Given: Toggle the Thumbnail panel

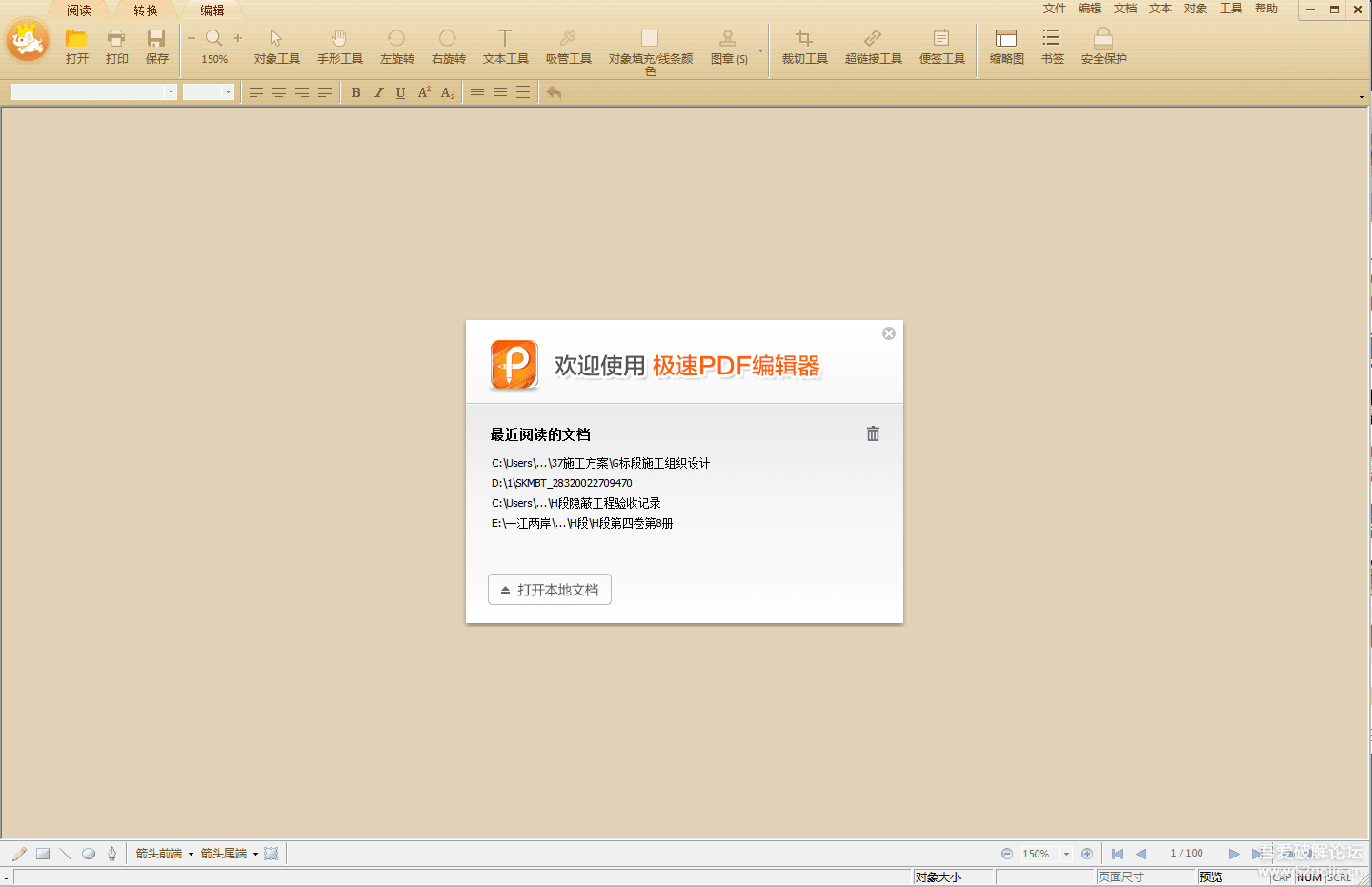Looking at the screenshot, I should pyautogui.click(x=1006, y=39).
